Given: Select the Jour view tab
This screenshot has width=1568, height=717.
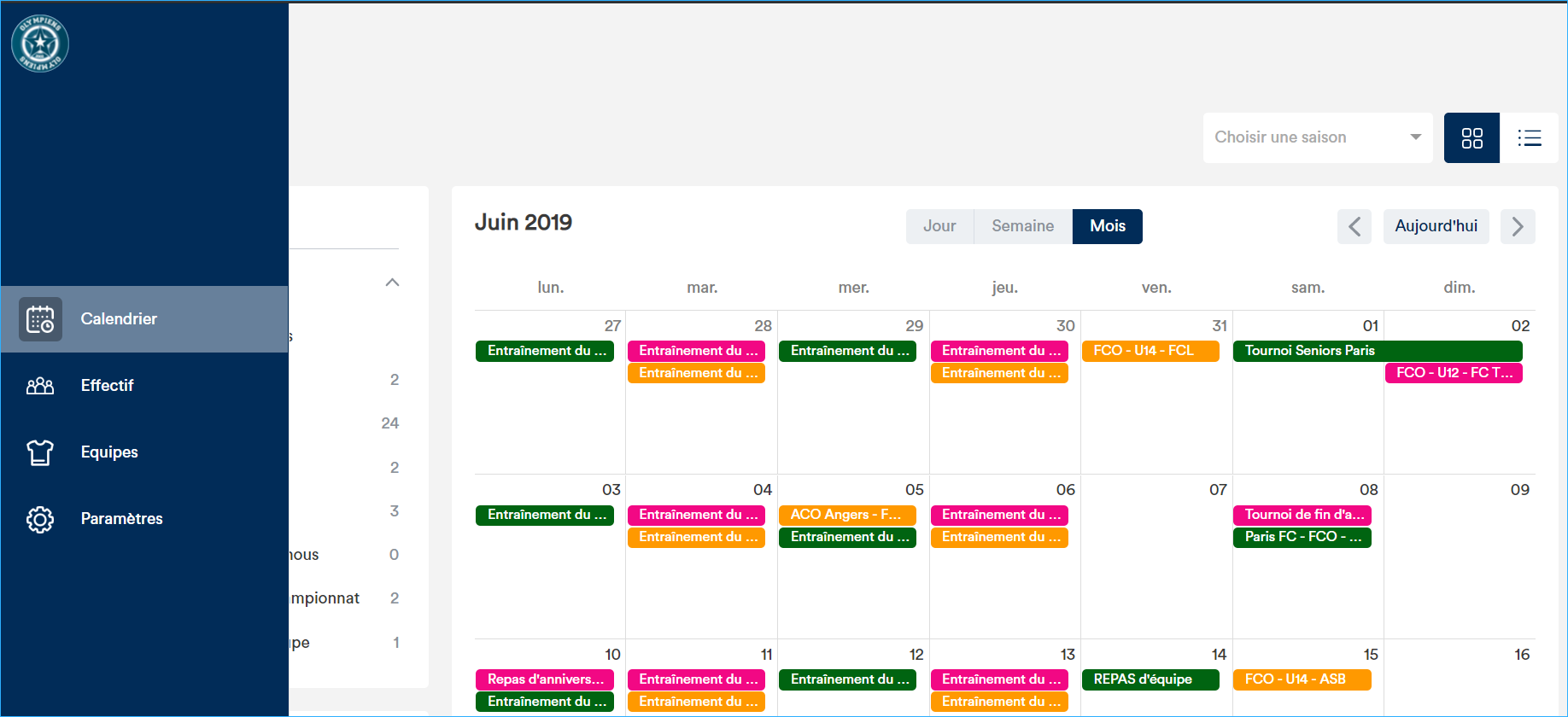Looking at the screenshot, I should (x=939, y=226).
